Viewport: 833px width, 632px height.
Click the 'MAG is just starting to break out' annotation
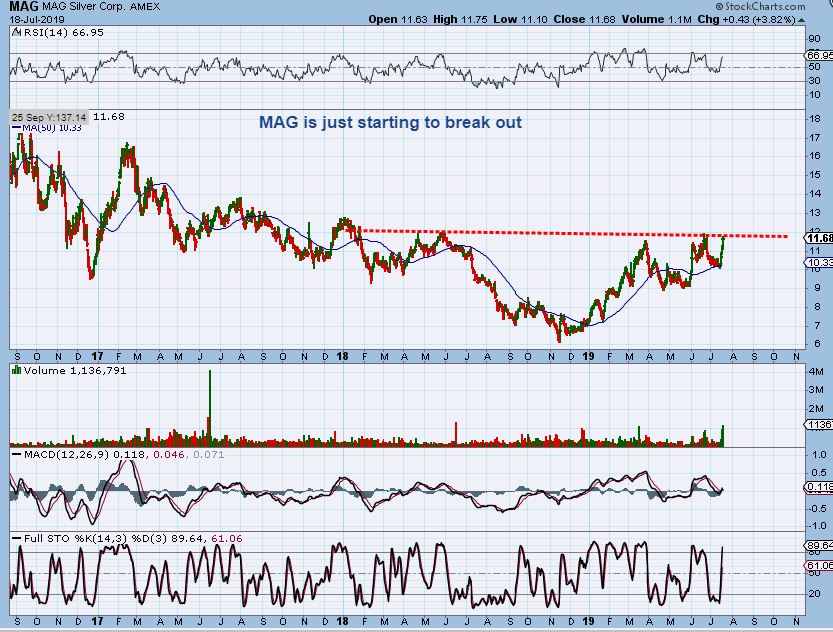[390, 122]
